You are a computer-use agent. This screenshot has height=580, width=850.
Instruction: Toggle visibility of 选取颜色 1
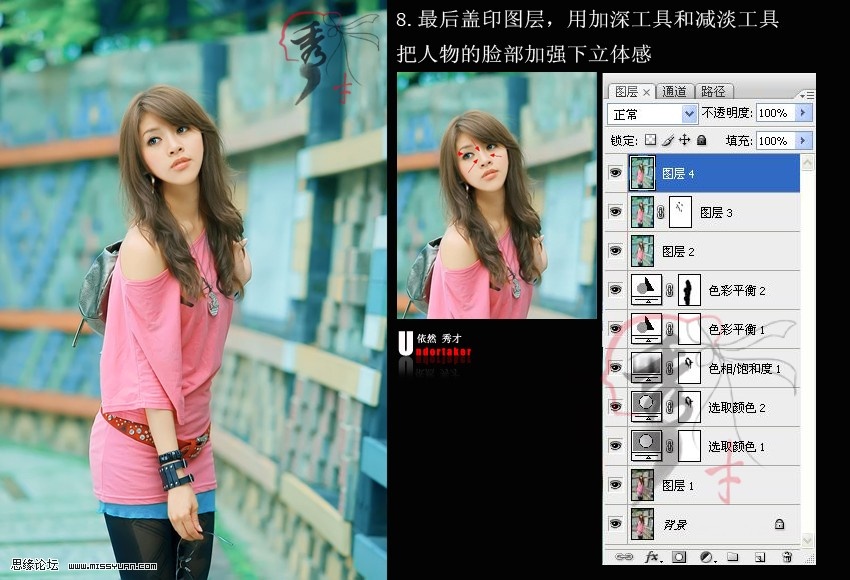(x=615, y=446)
